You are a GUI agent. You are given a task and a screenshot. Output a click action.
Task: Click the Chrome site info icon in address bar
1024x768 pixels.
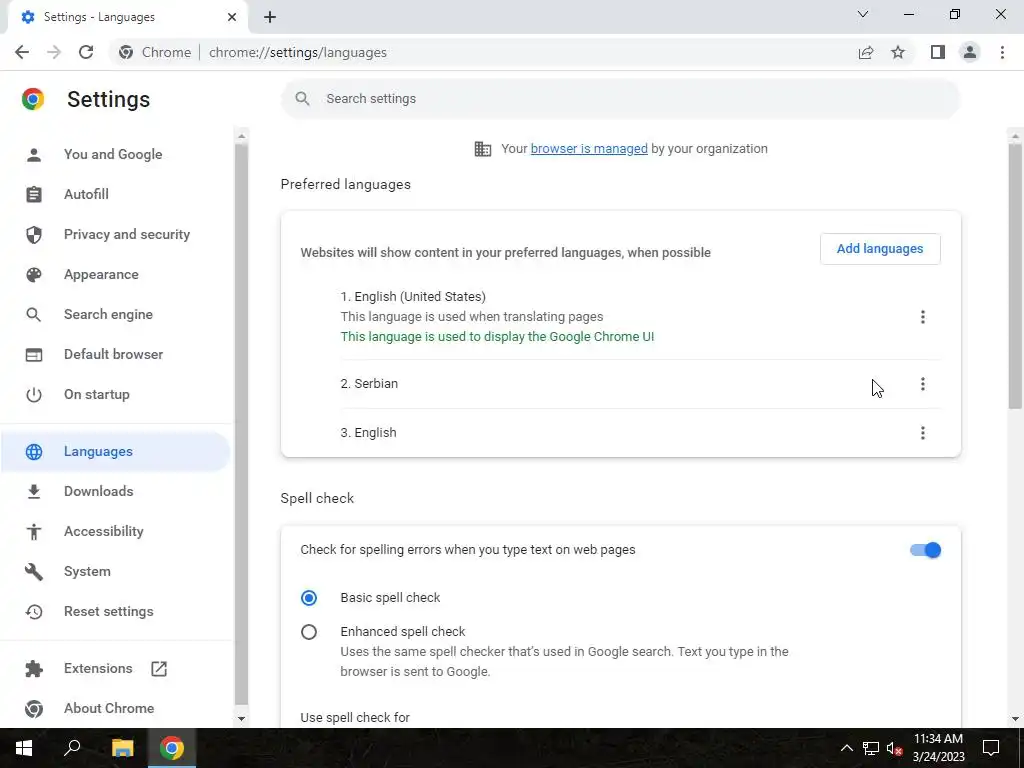126,52
